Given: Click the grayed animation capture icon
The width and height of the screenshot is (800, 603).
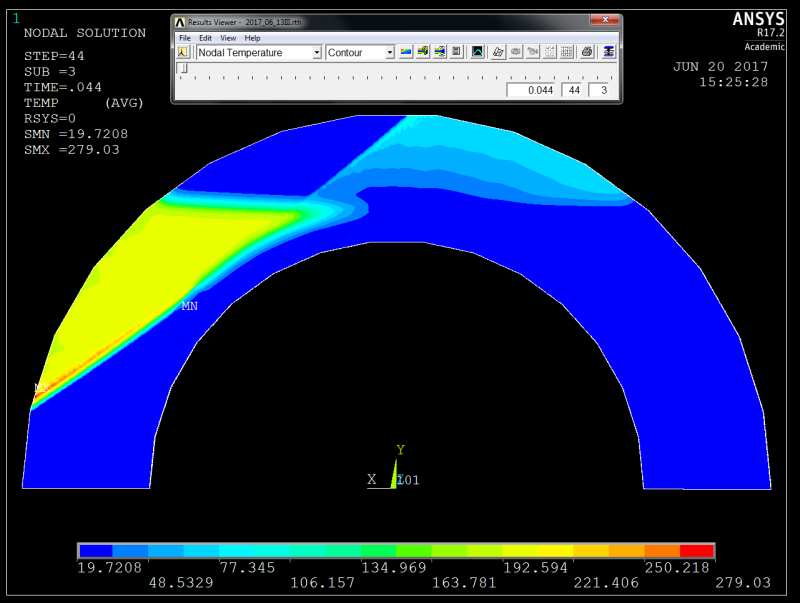Looking at the screenshot, I should pos(533,52).
